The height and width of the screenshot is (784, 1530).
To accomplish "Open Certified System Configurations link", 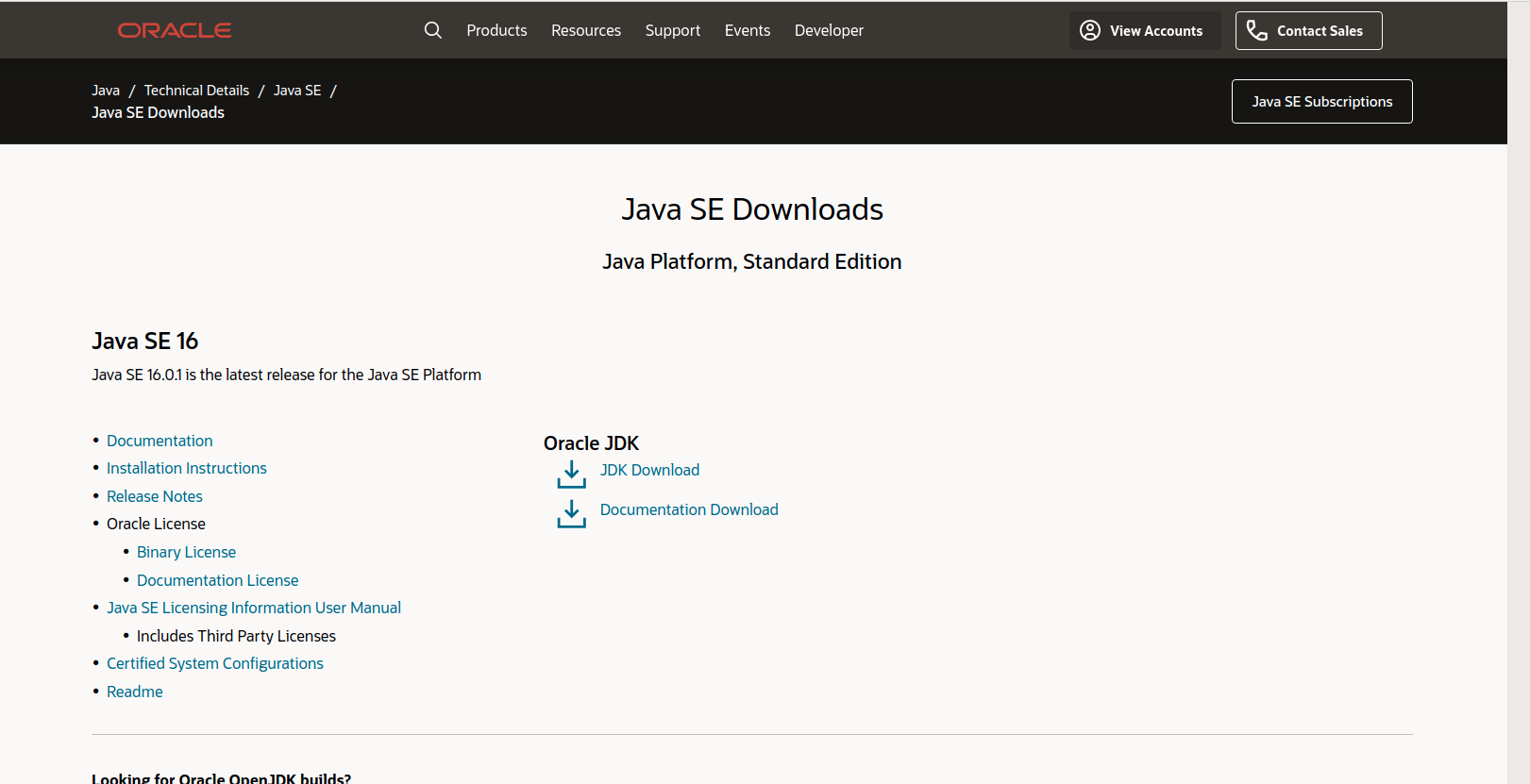I will click(215, 663).
